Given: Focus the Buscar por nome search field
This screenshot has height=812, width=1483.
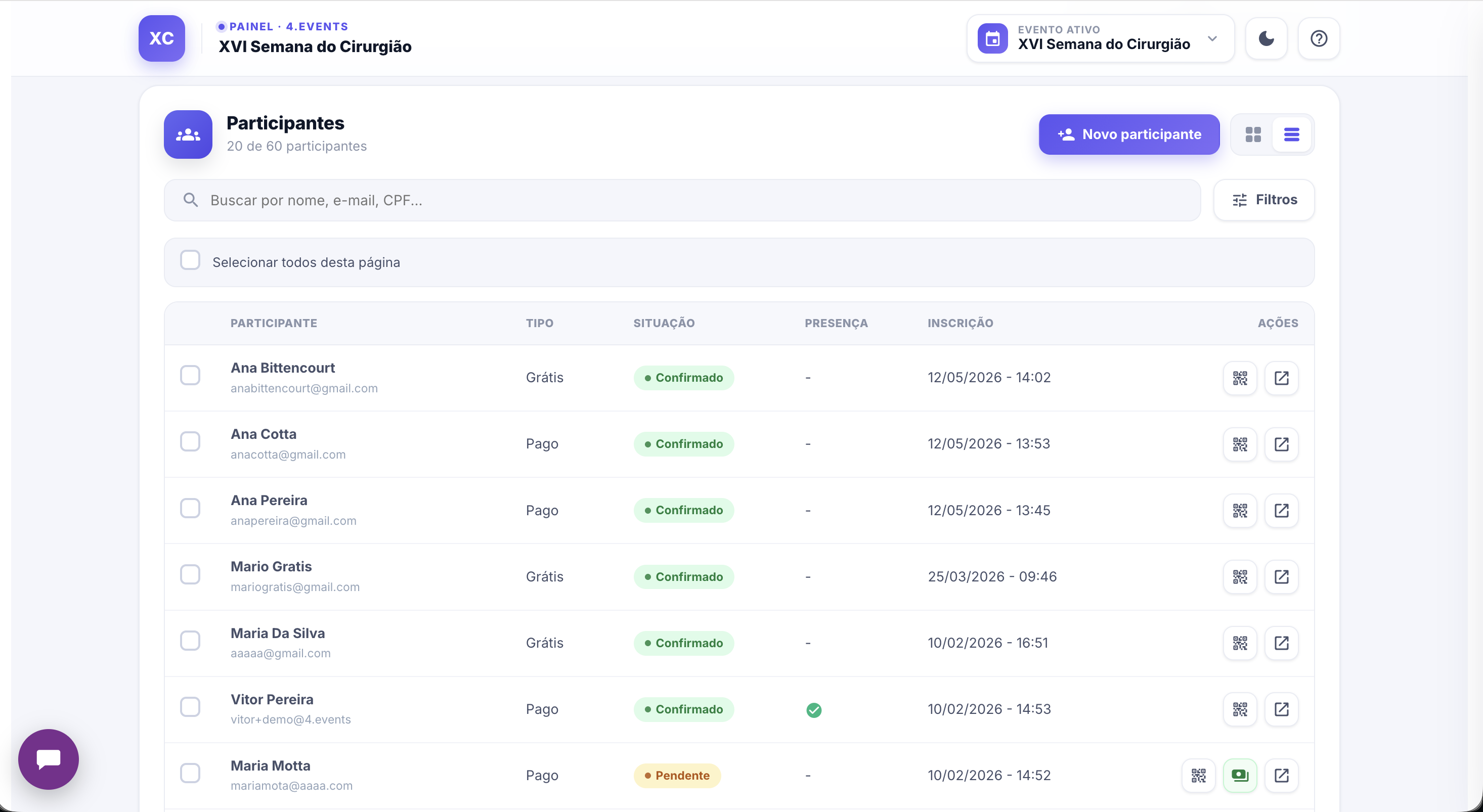Looking at the screenshot, I should (x=682, y=200).
